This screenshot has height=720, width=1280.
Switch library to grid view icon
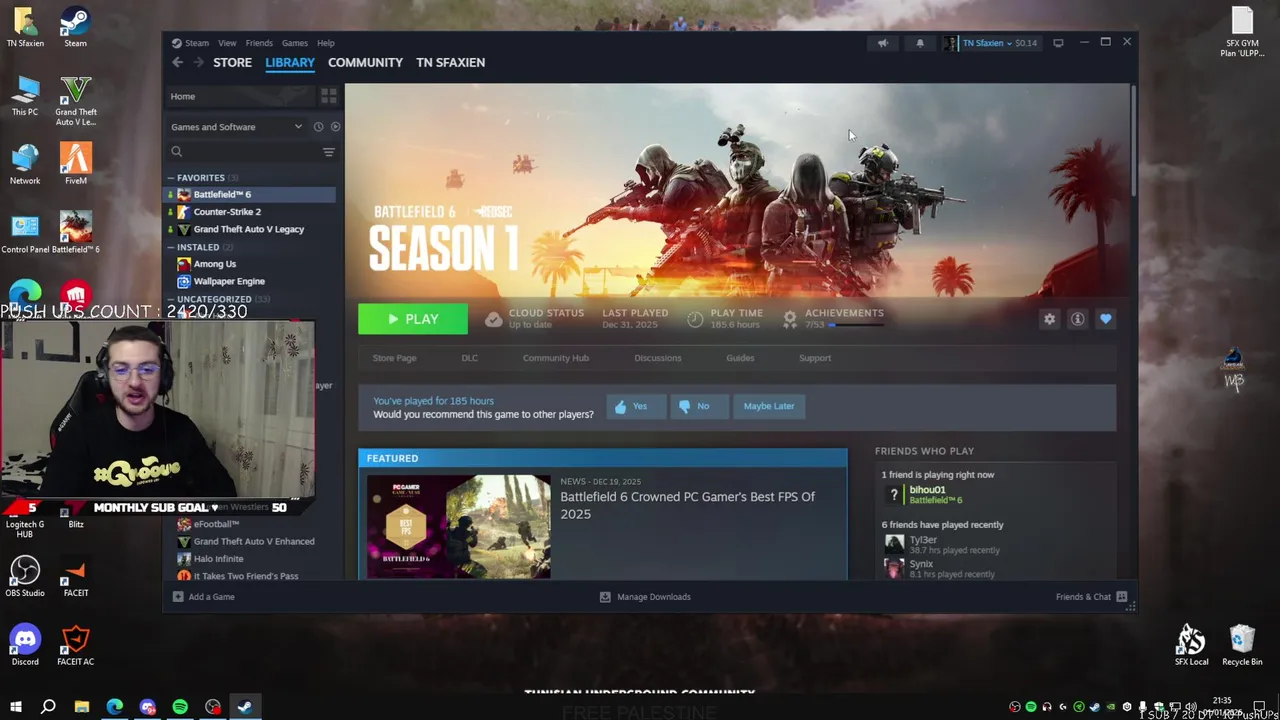(x=328, y=96)
